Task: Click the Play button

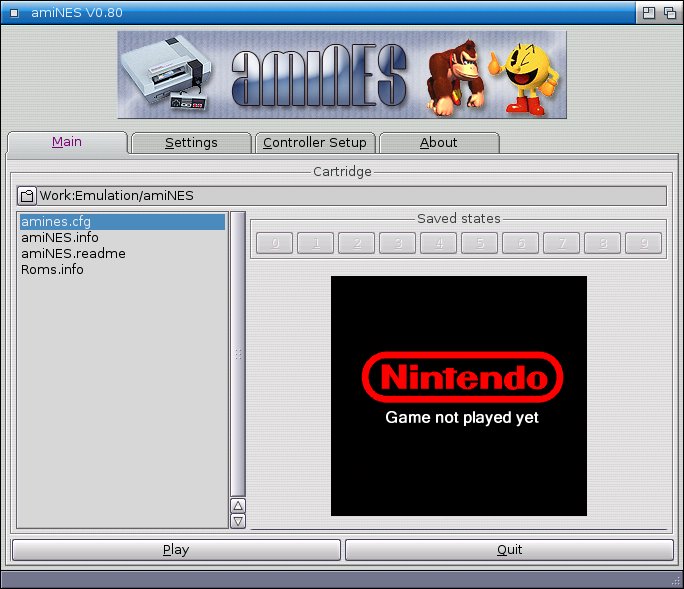Action: pos(176,550)
